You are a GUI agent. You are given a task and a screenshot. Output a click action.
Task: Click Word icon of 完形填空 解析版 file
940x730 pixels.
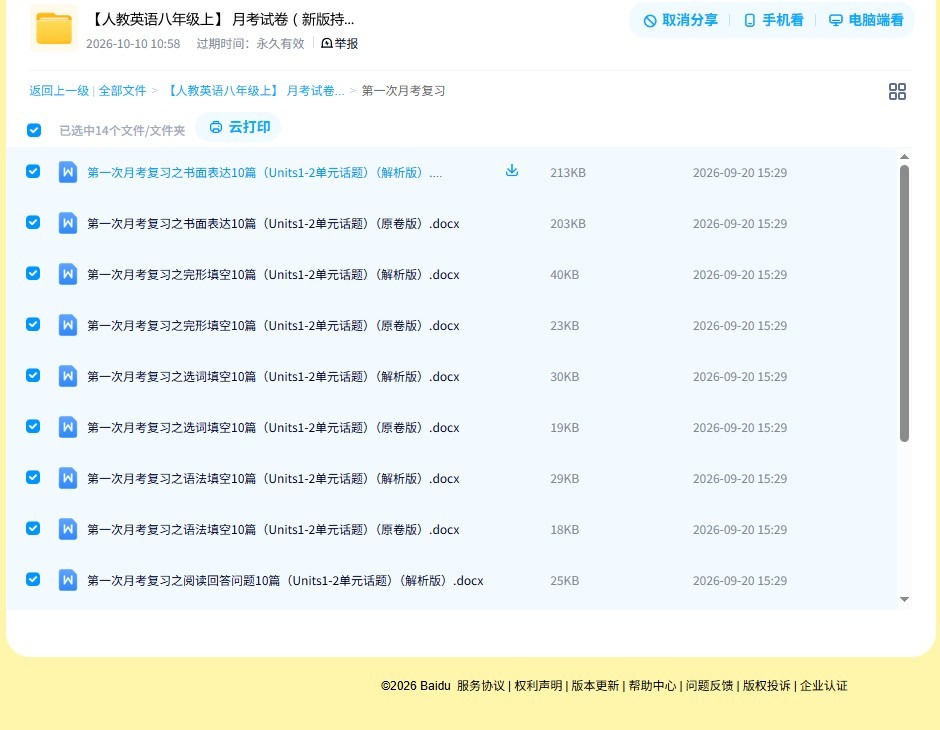point(68,274)
